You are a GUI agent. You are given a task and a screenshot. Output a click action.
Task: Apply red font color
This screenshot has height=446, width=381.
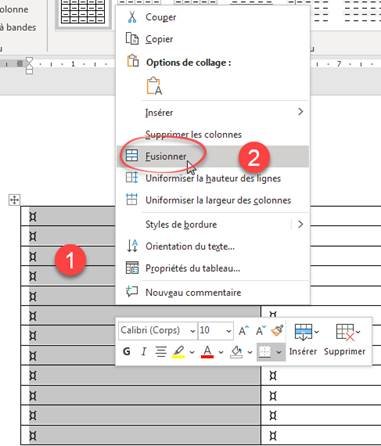coord(207,352)
